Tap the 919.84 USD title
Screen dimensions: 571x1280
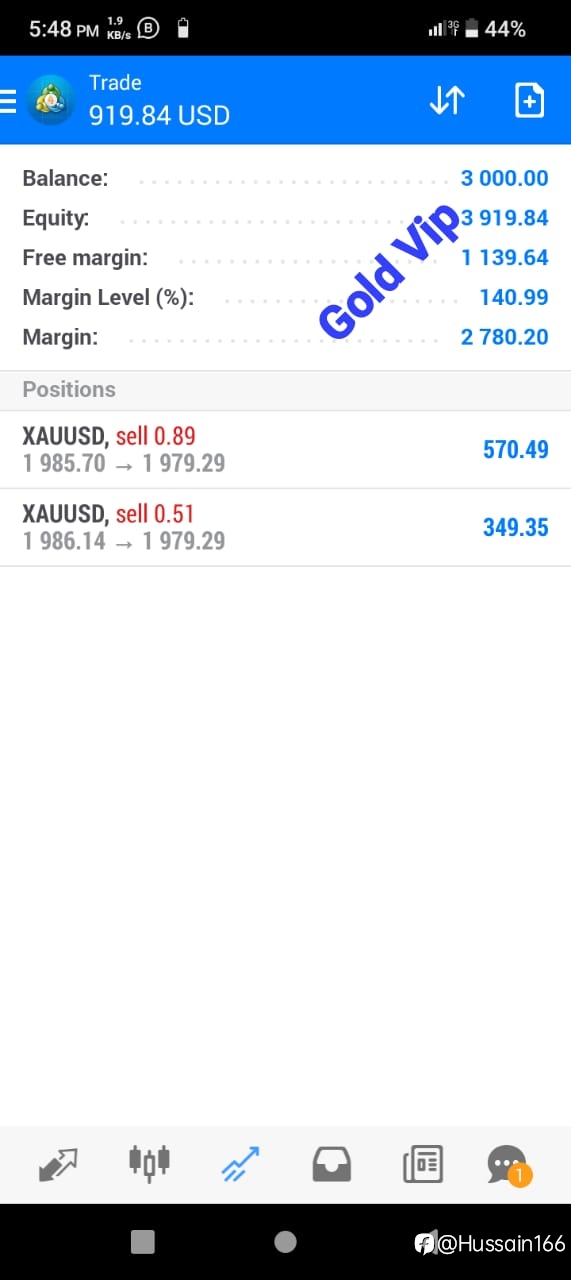pos(159,116)
